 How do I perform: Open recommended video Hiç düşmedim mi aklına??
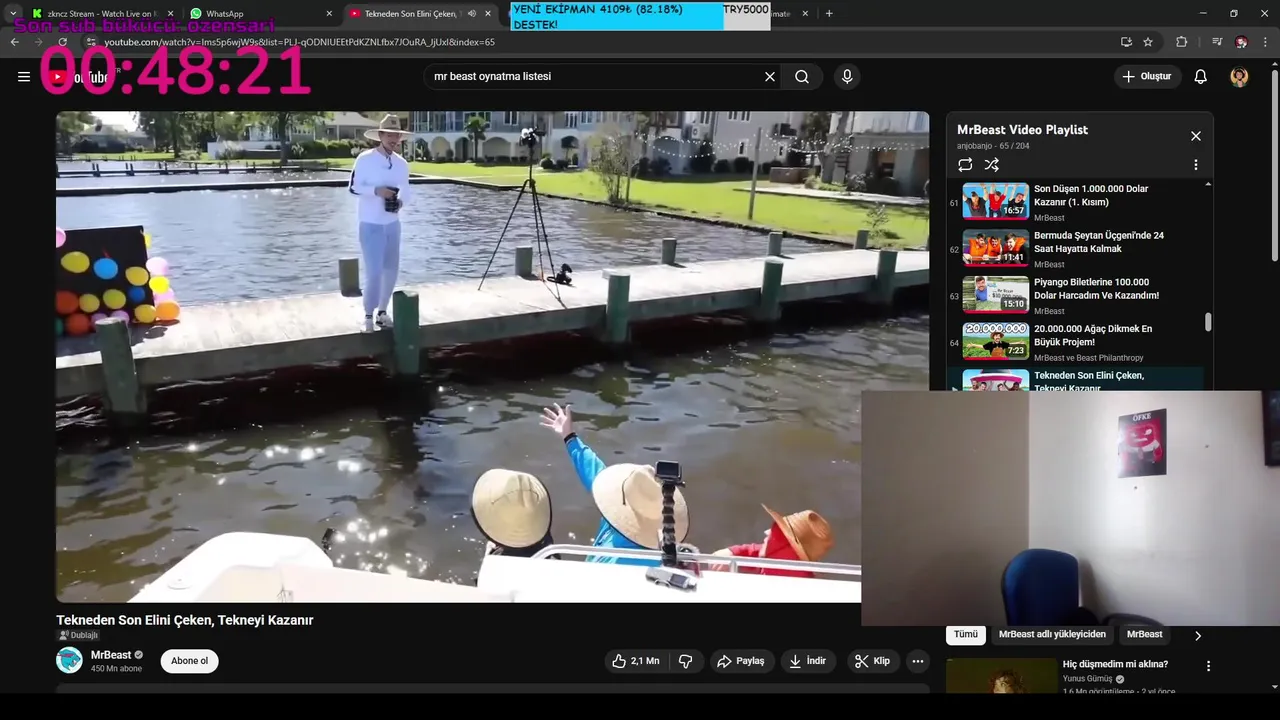click(1115, 664)
